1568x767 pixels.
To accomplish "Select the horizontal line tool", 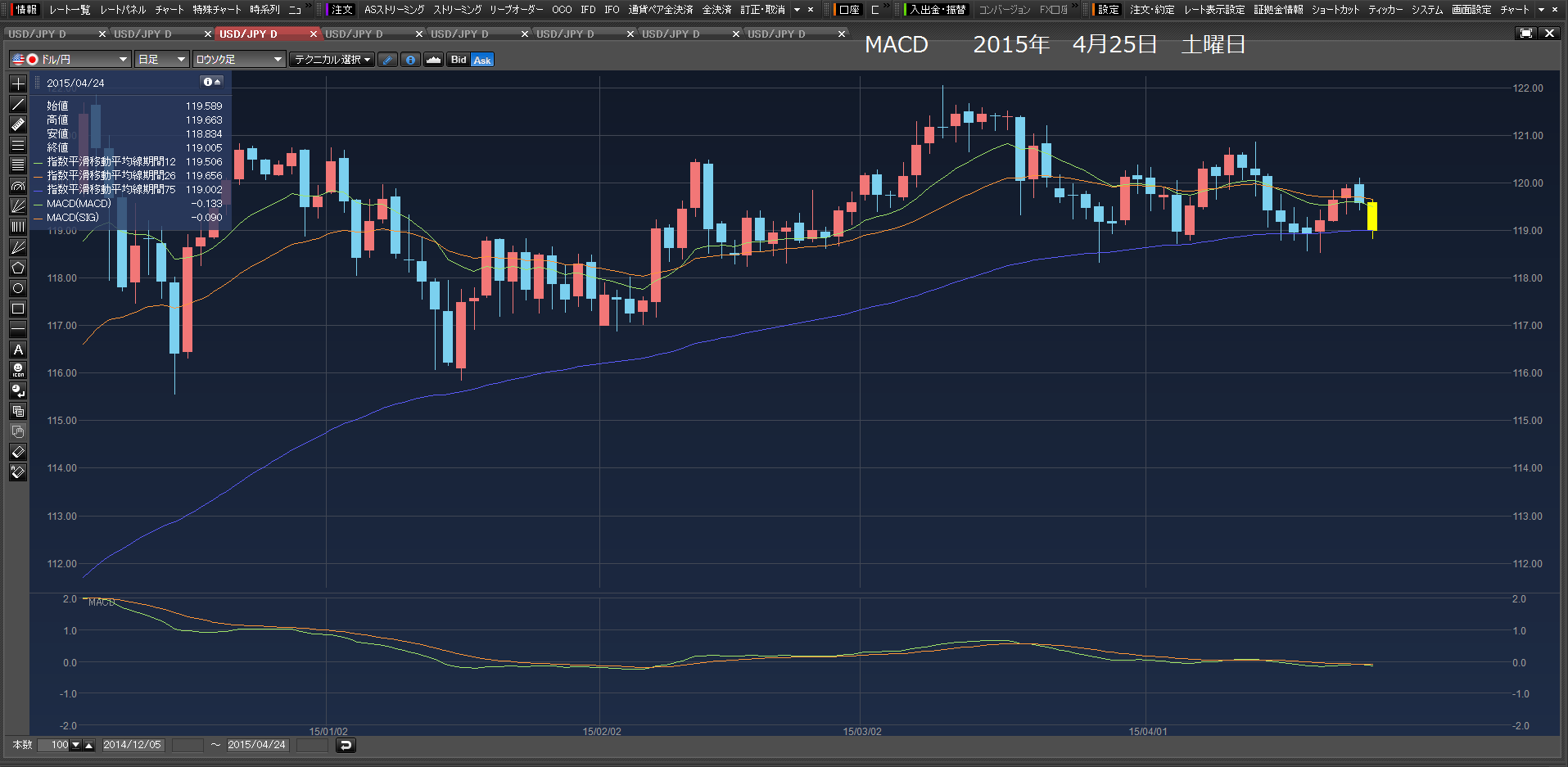I will [18, 329].
